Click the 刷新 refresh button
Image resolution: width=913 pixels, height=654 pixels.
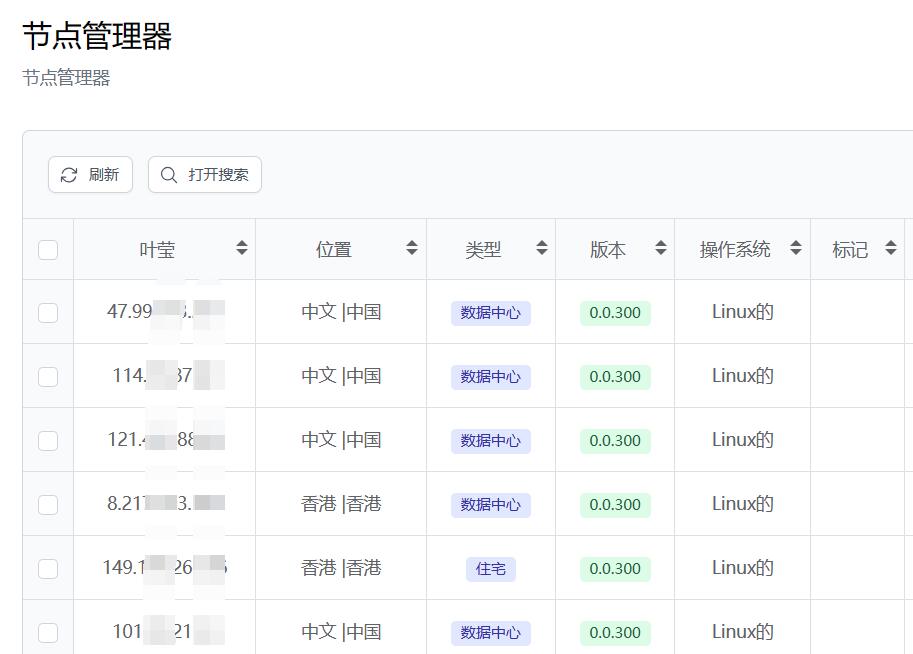click(90, 175)
